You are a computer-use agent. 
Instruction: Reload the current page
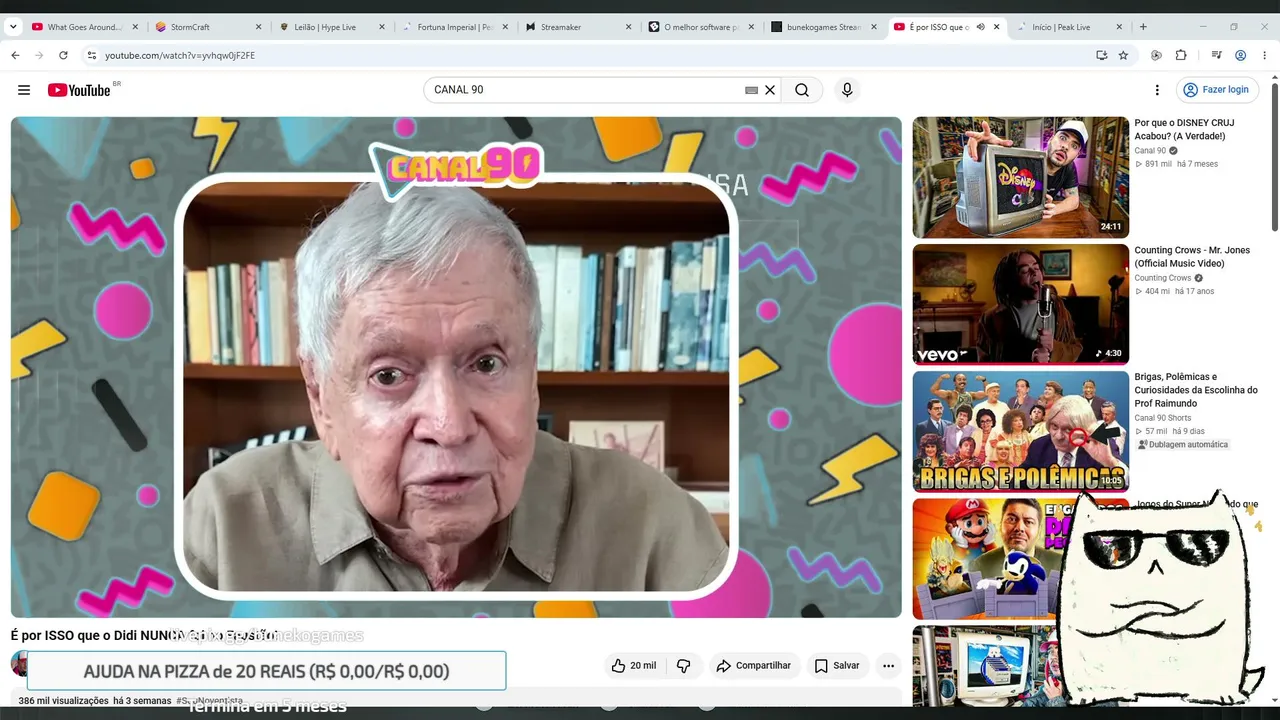point(63,55)
